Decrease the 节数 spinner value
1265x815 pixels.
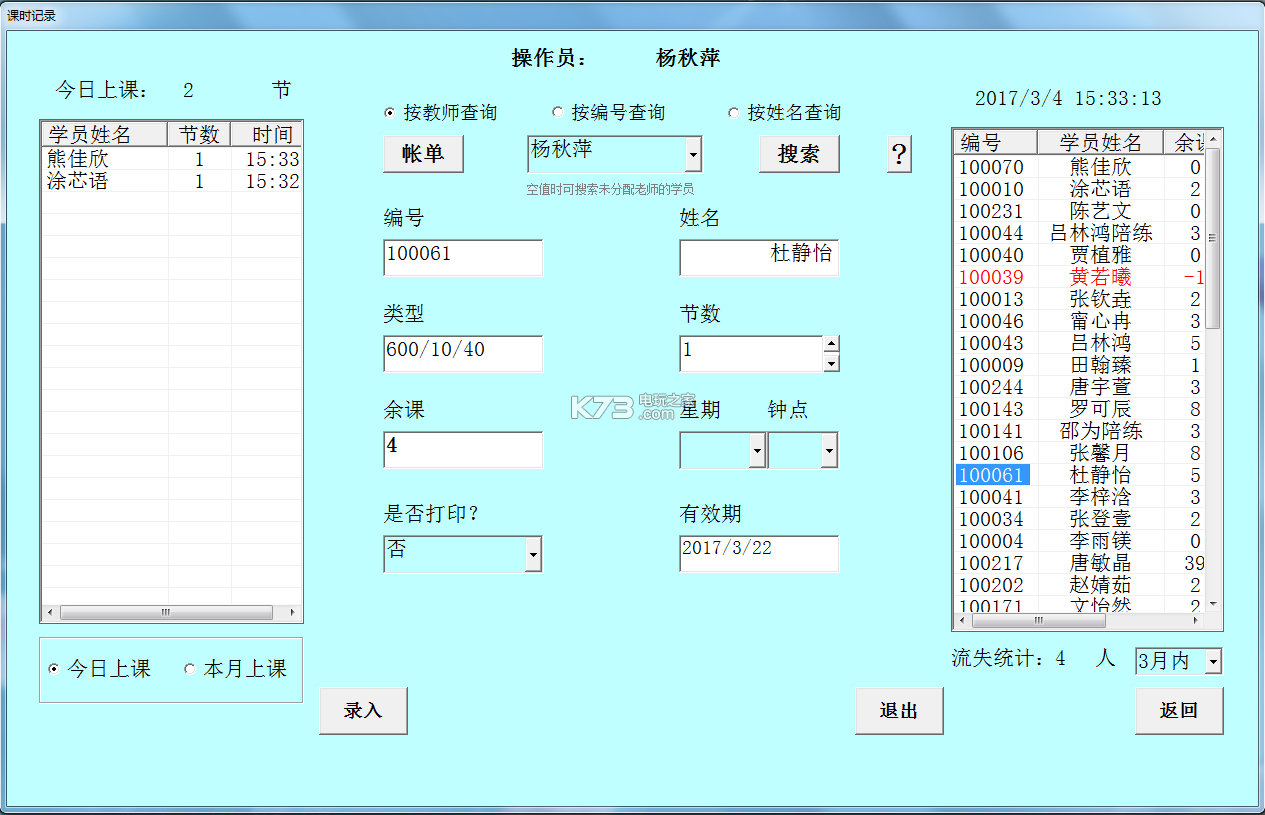831,363
